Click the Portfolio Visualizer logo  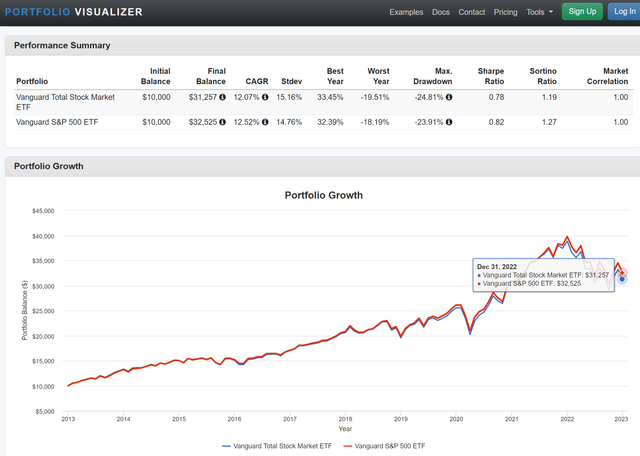[74, 12]
